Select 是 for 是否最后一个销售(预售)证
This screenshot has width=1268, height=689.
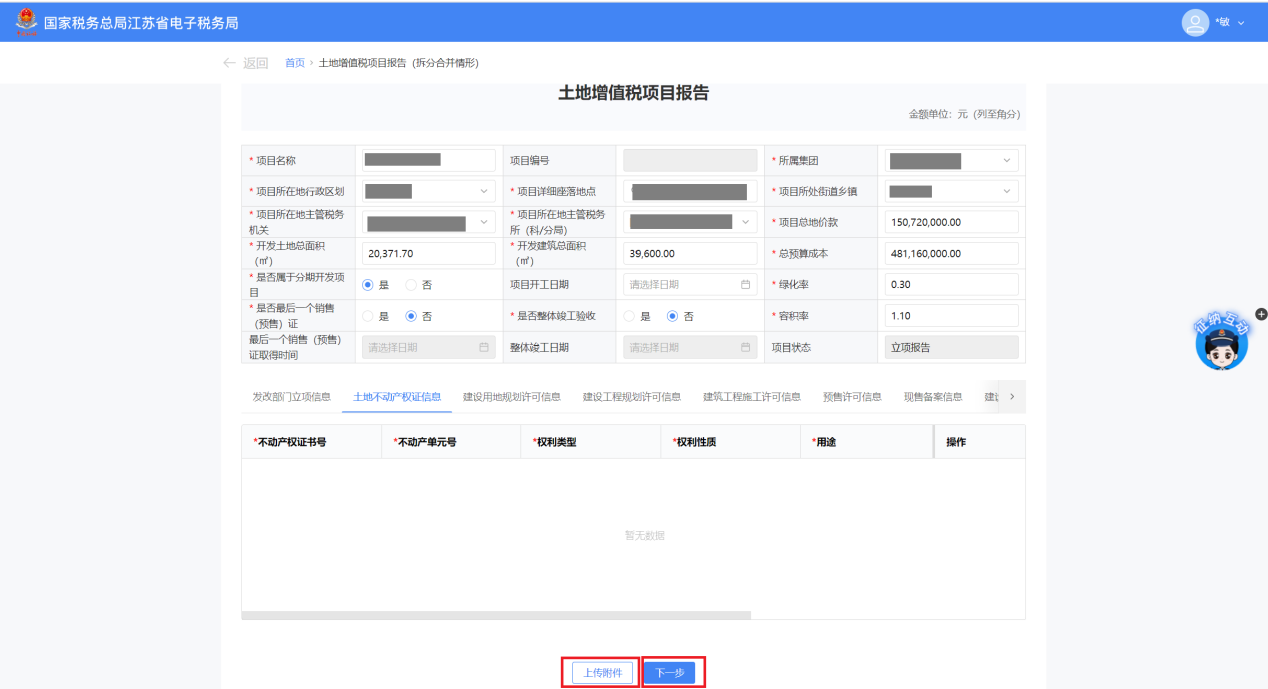point(368,316)
